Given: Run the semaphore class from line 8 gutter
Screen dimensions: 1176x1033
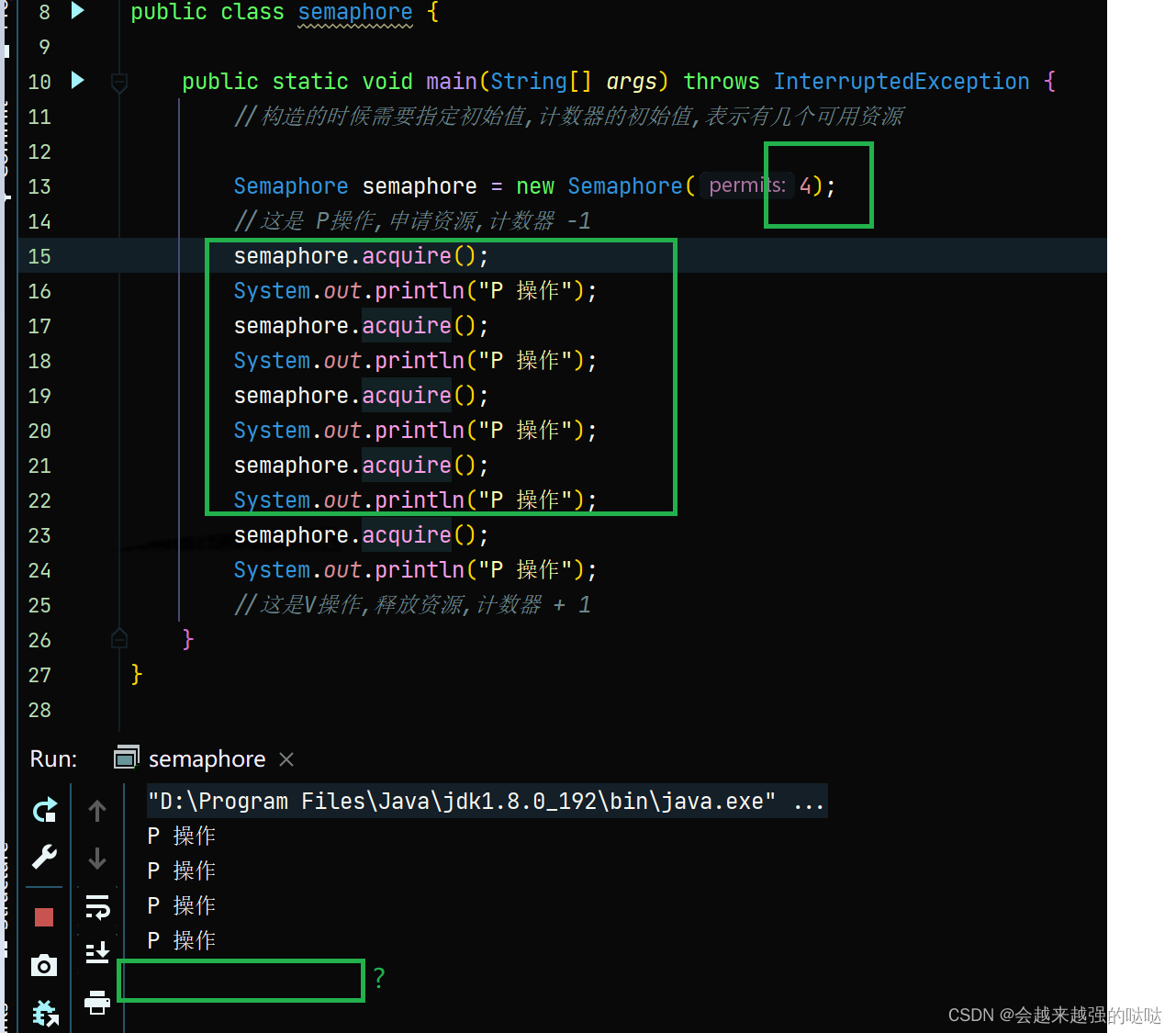Looking at the screenshot, I should [78, 11].
